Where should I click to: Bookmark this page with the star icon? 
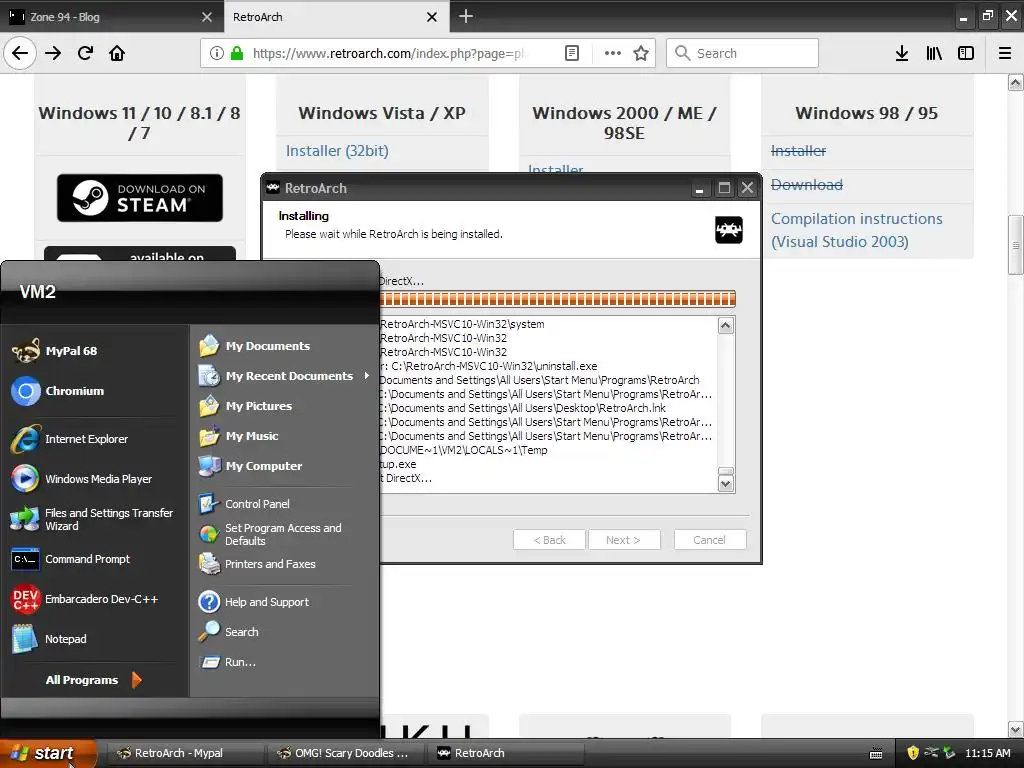(x=641, y=53)
